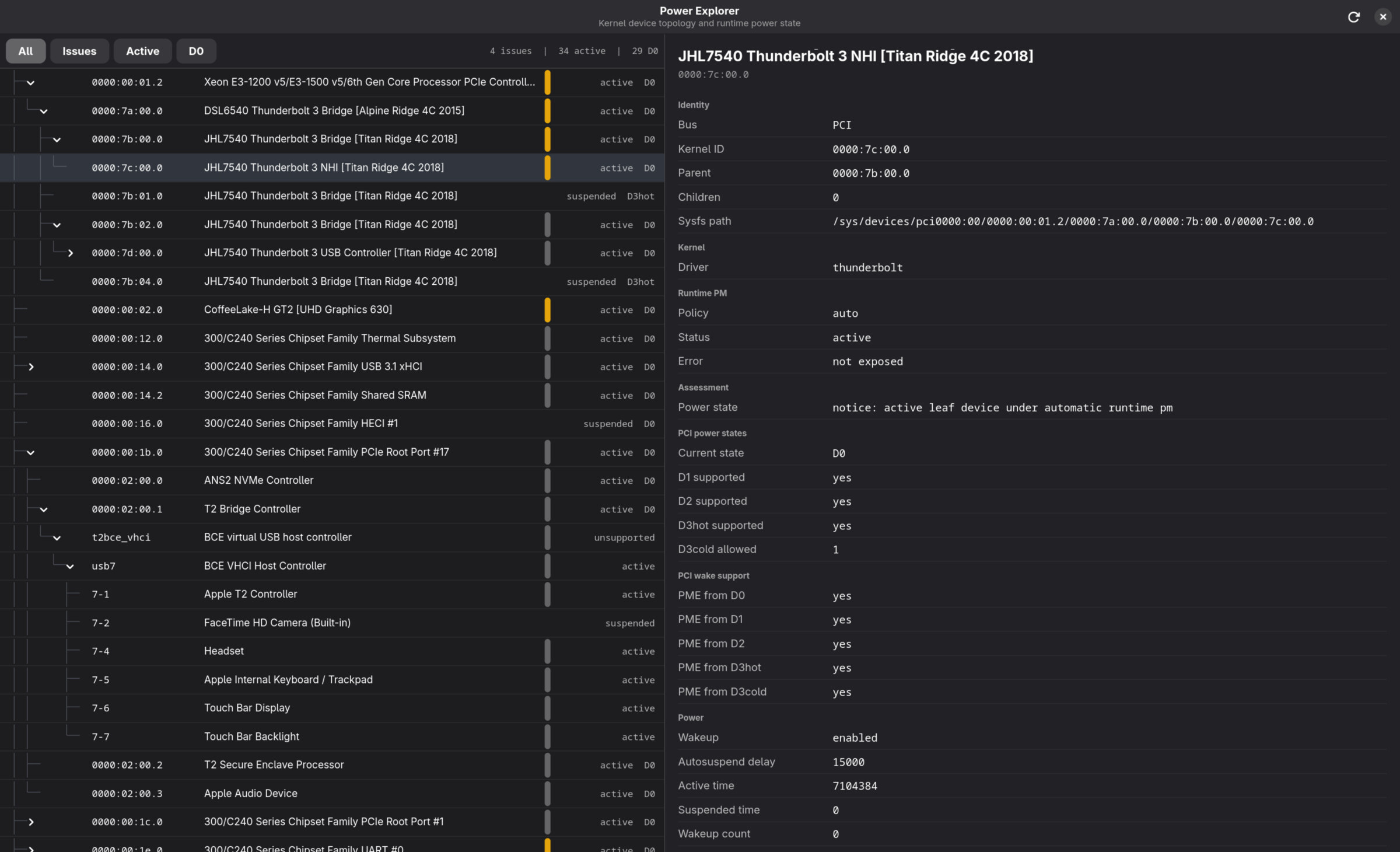Switch to the Issues filter tab
1400x852 pixels.
79,51
